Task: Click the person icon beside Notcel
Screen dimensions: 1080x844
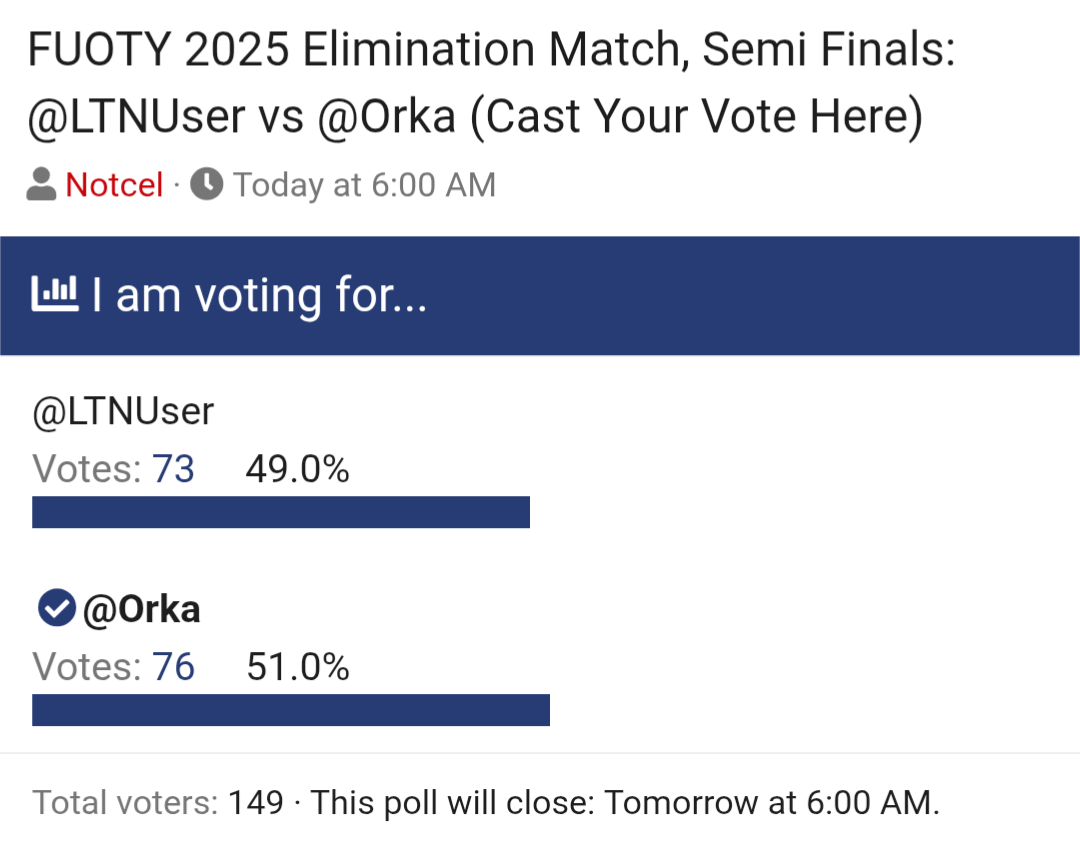Action: [41, 185]
